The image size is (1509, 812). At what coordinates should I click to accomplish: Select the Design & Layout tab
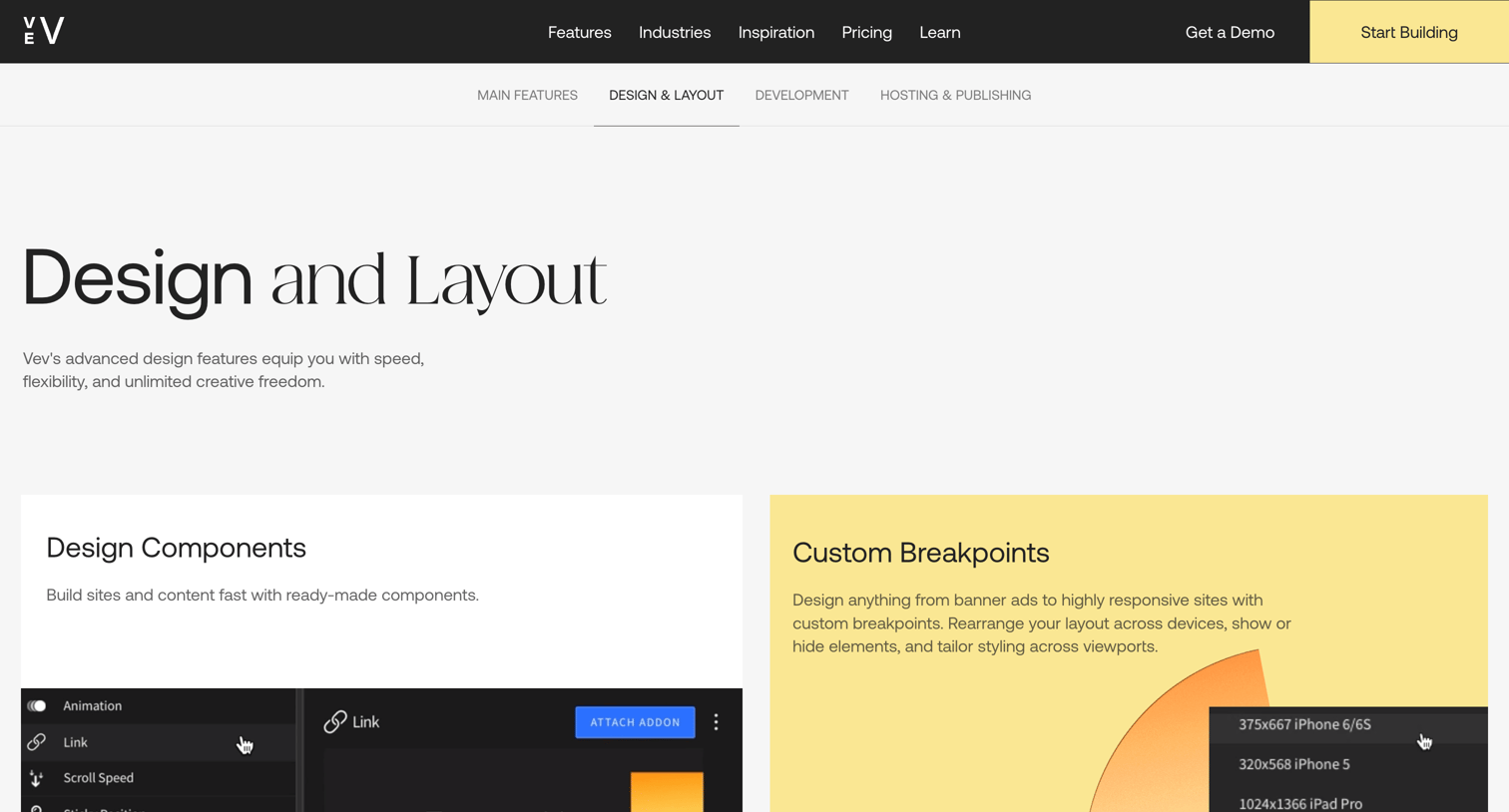(667, 95)
